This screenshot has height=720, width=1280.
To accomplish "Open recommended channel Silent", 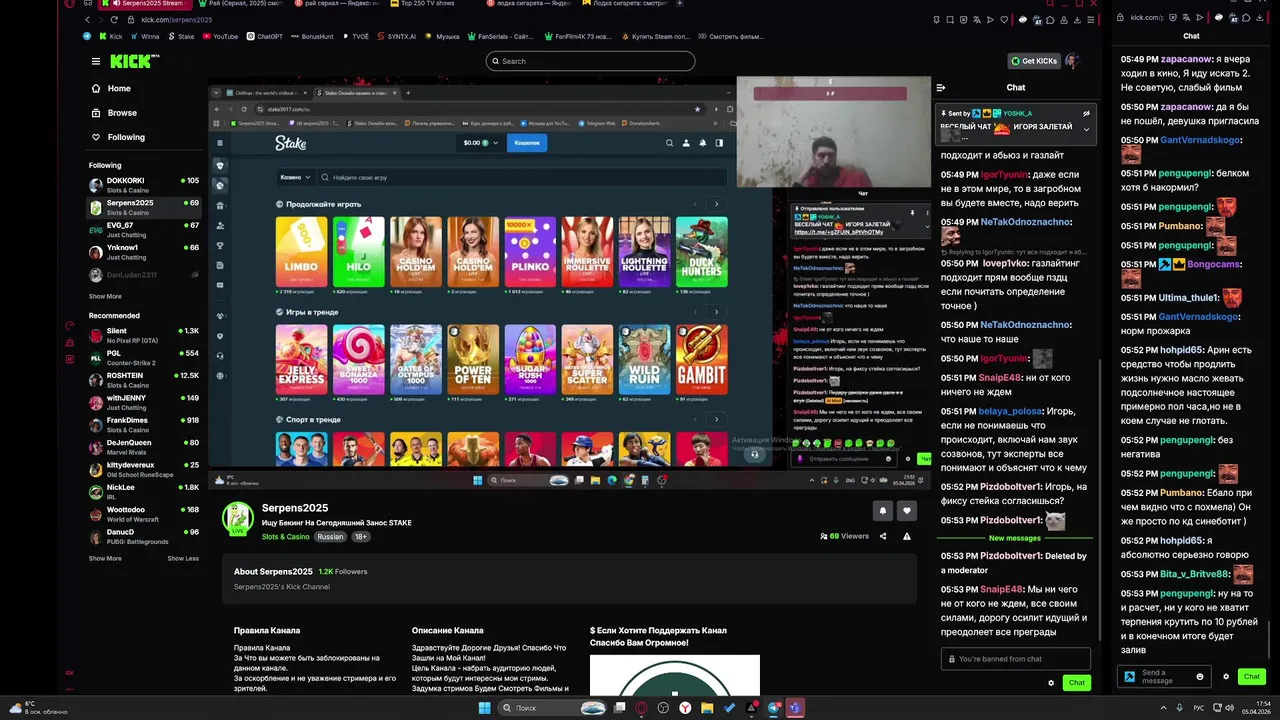I will [x=144, y=334].
